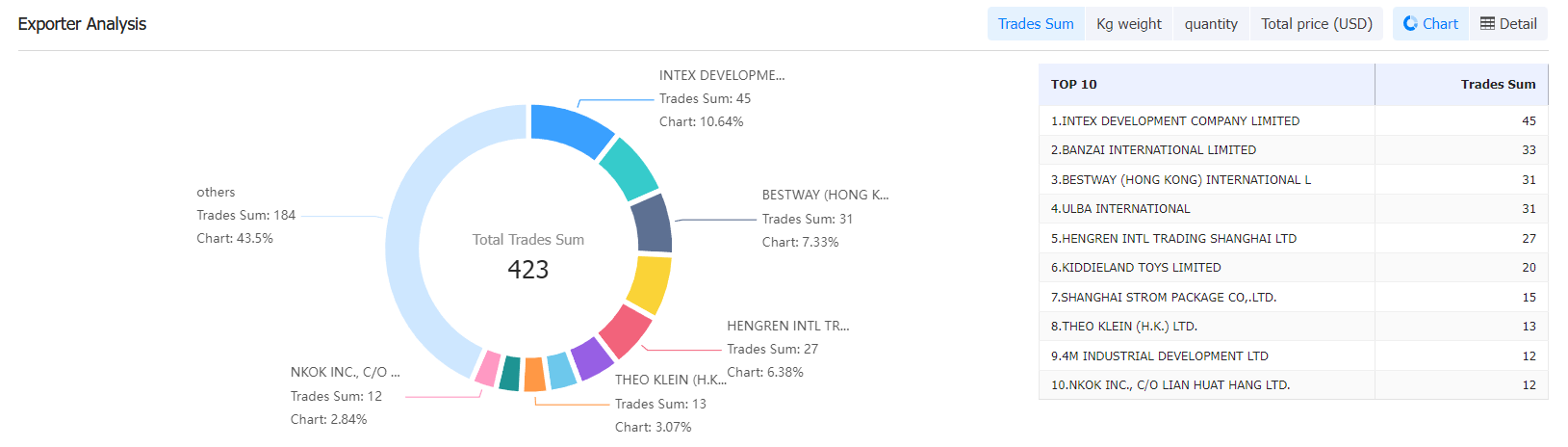
Task: Click the pie chart icon beside Chart
Action: coord(1410,24)
